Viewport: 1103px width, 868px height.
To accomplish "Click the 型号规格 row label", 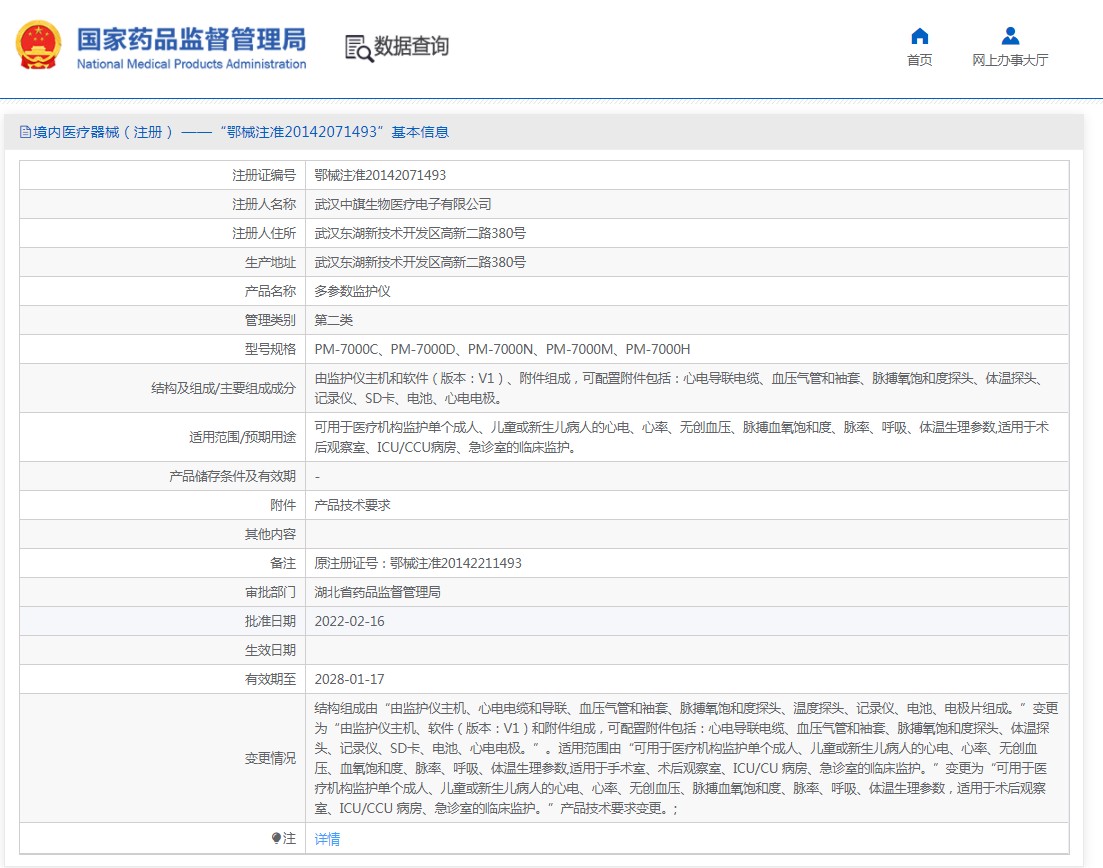I will [270, 349].
